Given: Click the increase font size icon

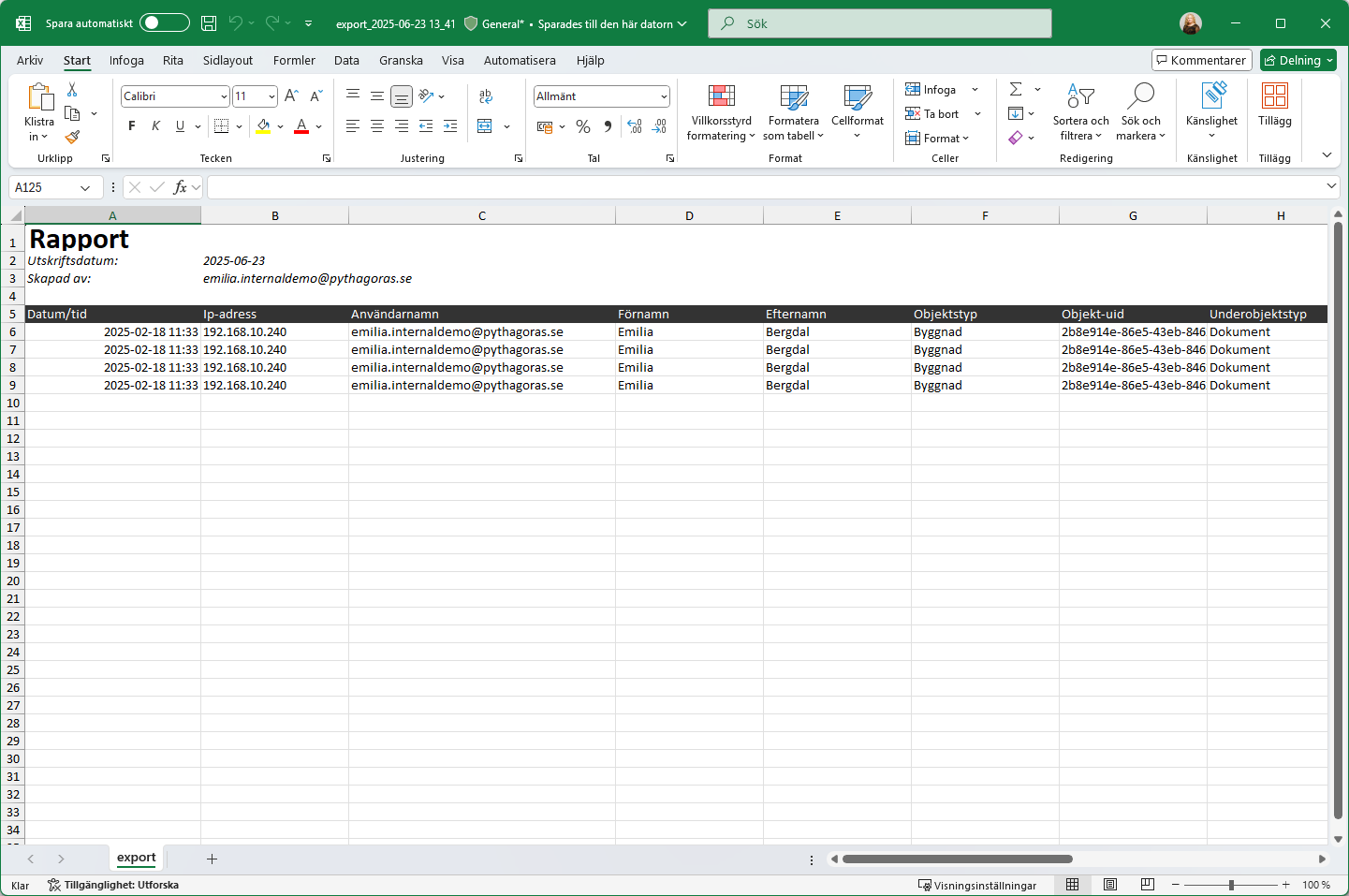Looking at the screenshot, I should point(291,96).
